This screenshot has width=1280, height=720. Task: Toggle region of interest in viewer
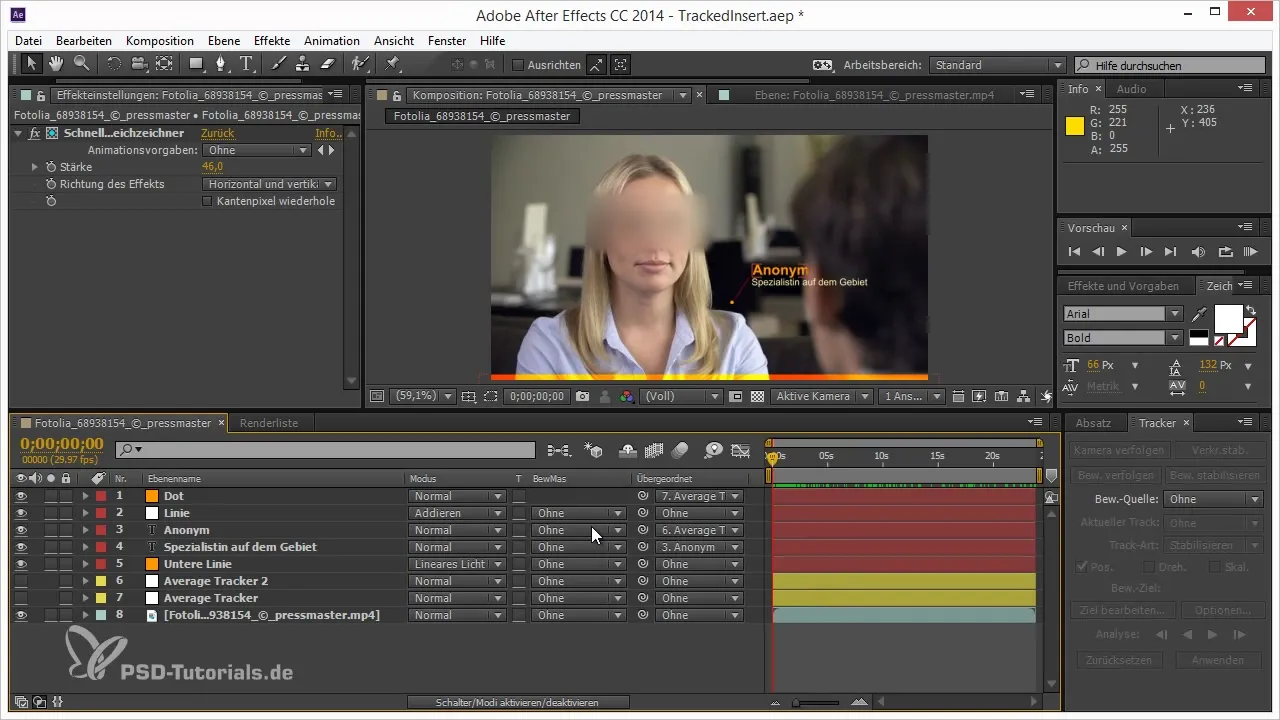tap(490, 396)
